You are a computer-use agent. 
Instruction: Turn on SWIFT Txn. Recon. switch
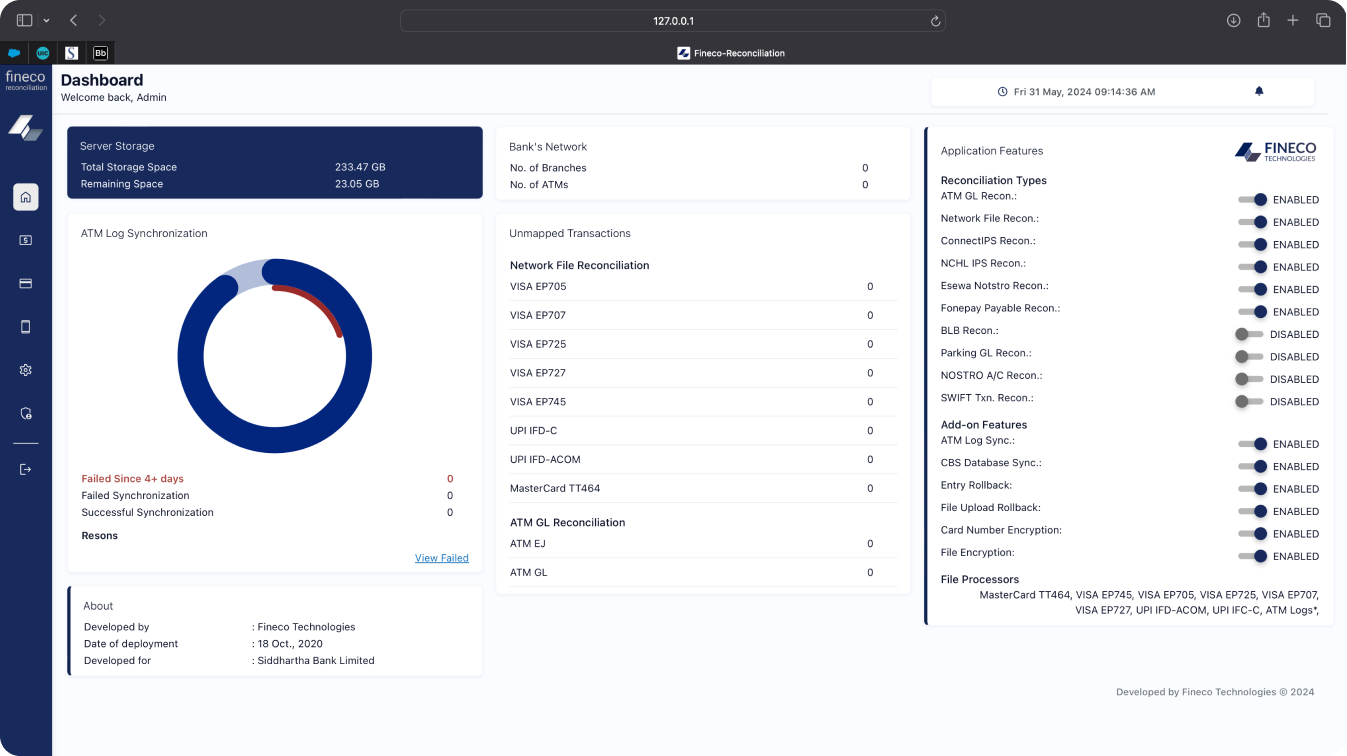click(x=1249, y=401)
